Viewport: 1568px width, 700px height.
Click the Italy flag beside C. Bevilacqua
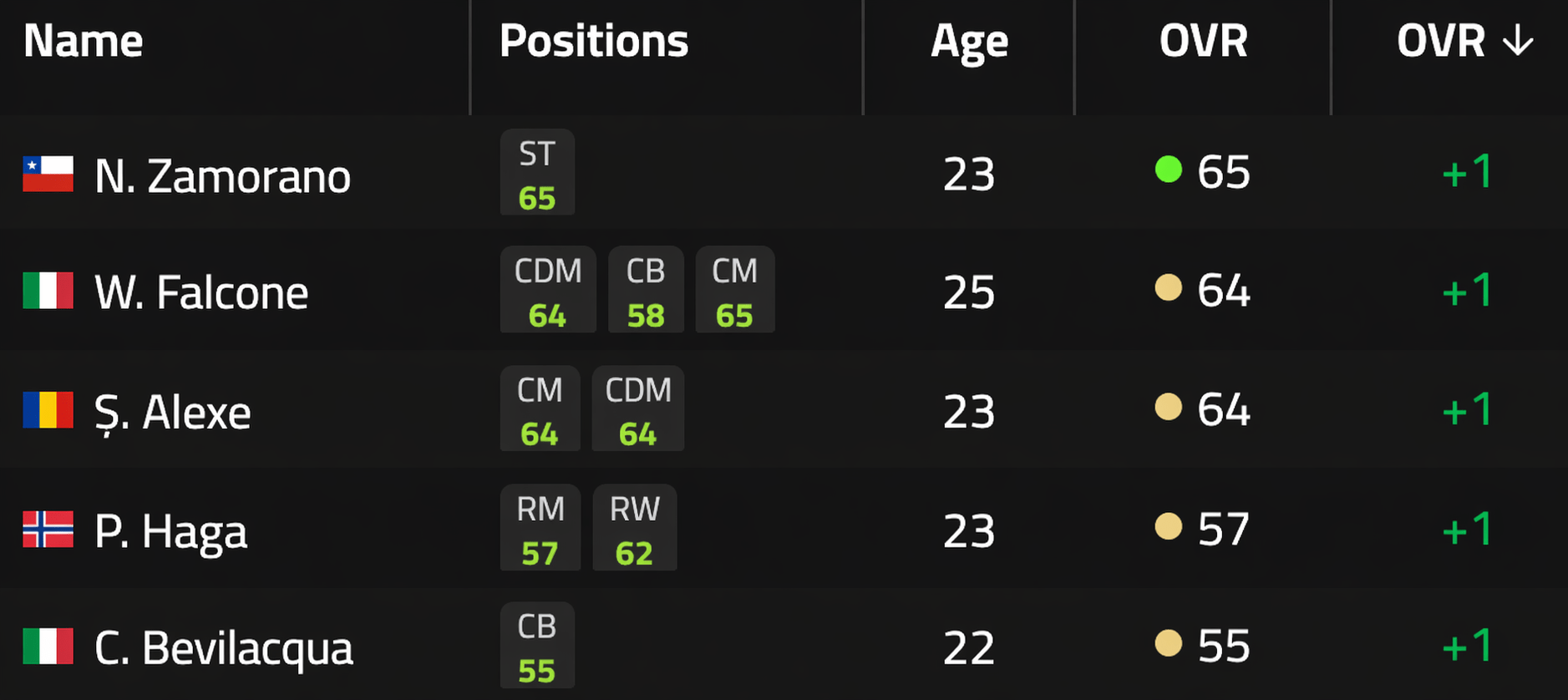[x=48, y=646]
